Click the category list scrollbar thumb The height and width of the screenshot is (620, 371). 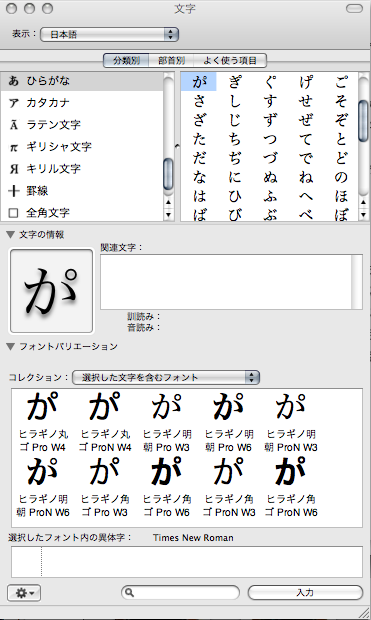click(x=168, y=173)
